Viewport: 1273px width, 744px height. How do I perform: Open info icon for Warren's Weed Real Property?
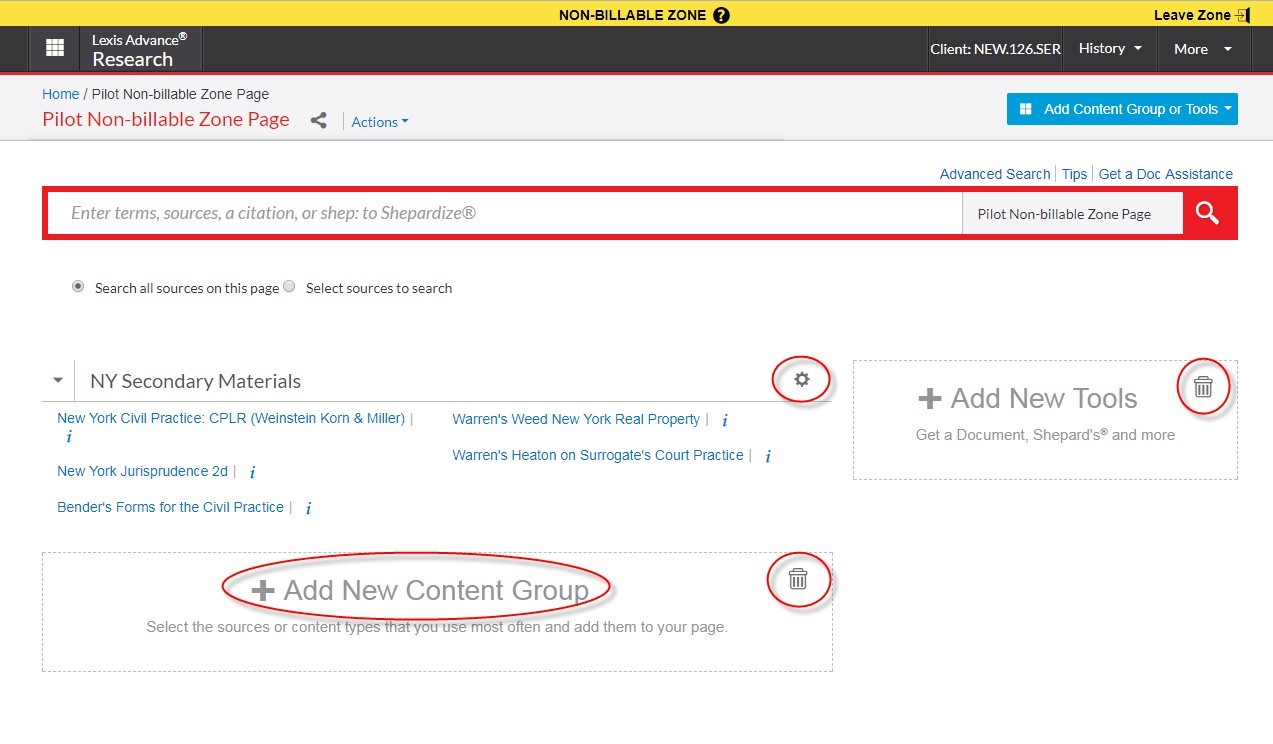click(724, 421)
